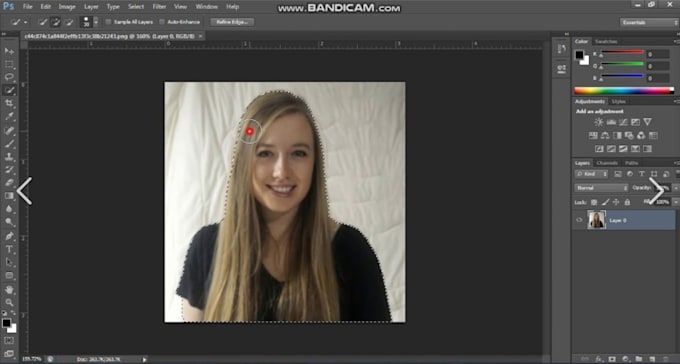Open the Essentials workspace dropdown

pos(648,23)
